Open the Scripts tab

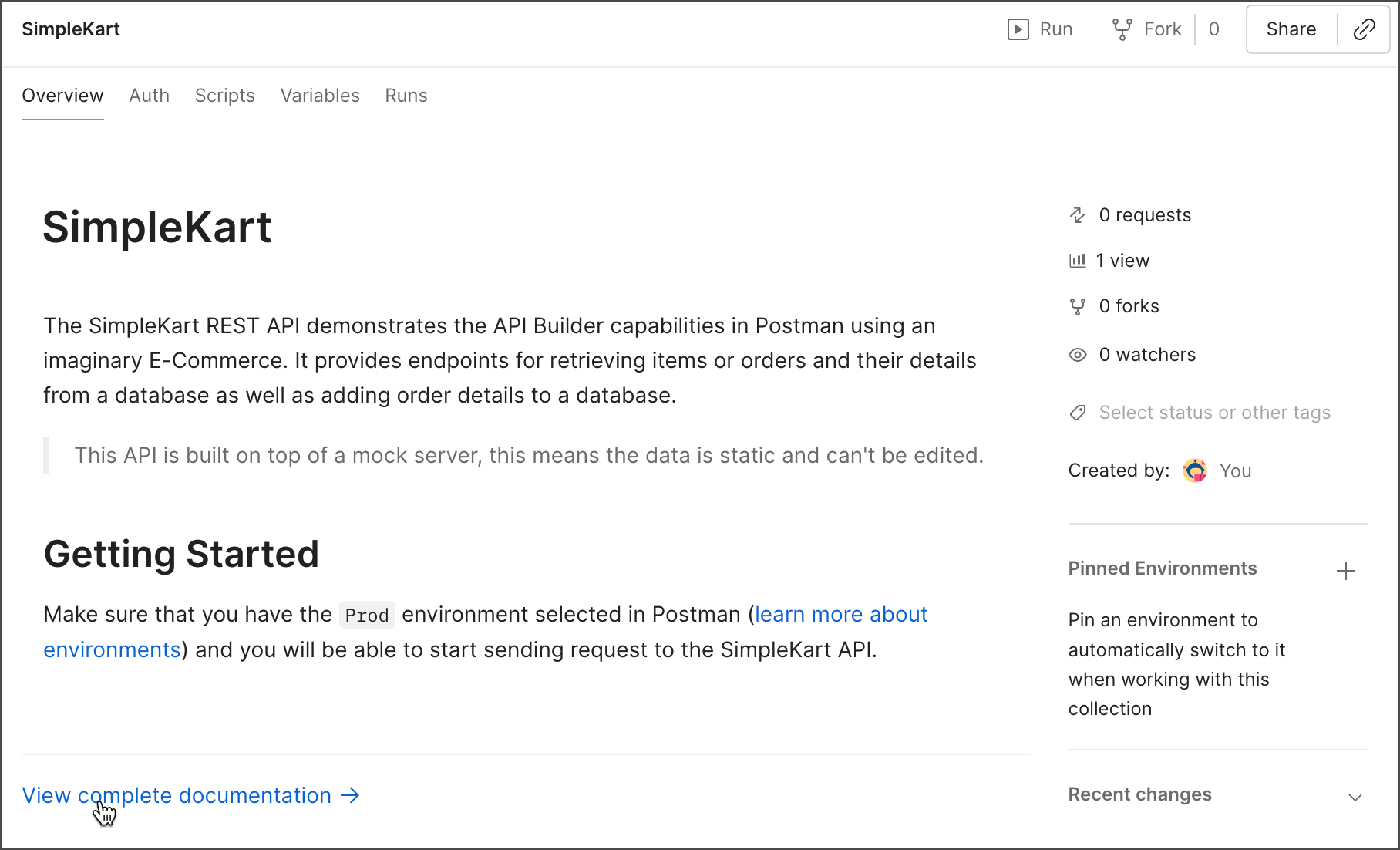(224, 96)
